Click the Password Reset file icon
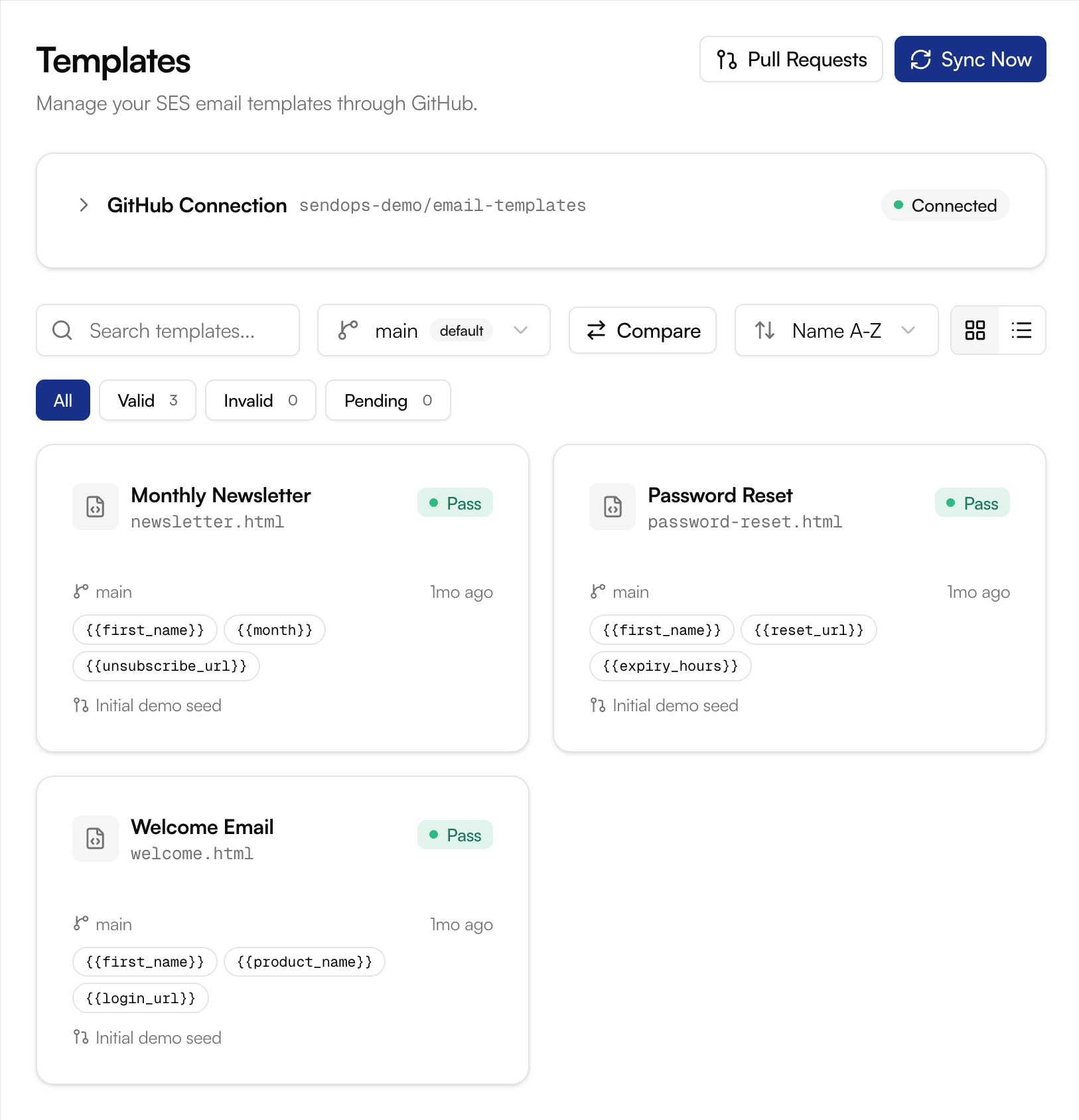The height and width of the screenshot is (1120, 1079). (612, 507)
